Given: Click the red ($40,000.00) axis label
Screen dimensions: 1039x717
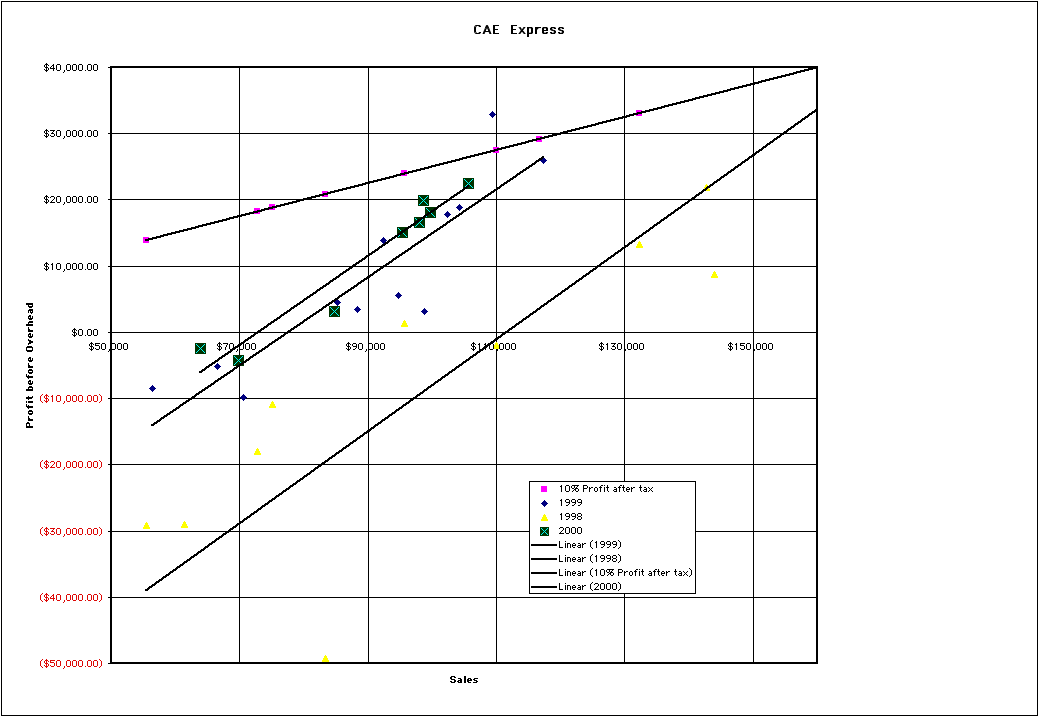Looking at the screenshot, I should [x=71, y=597].
